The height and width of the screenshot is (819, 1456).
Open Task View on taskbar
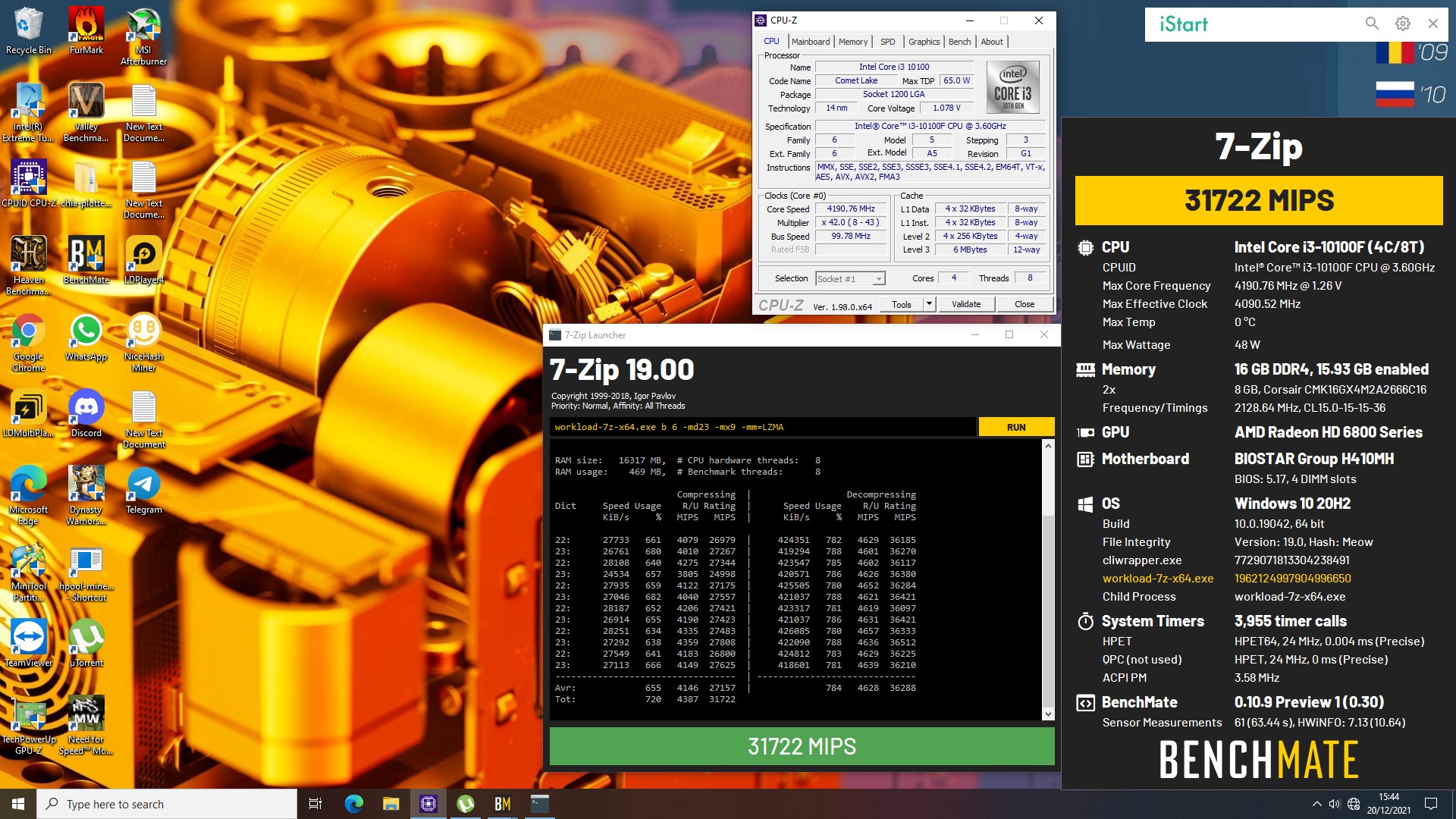(x=315, y=804)
